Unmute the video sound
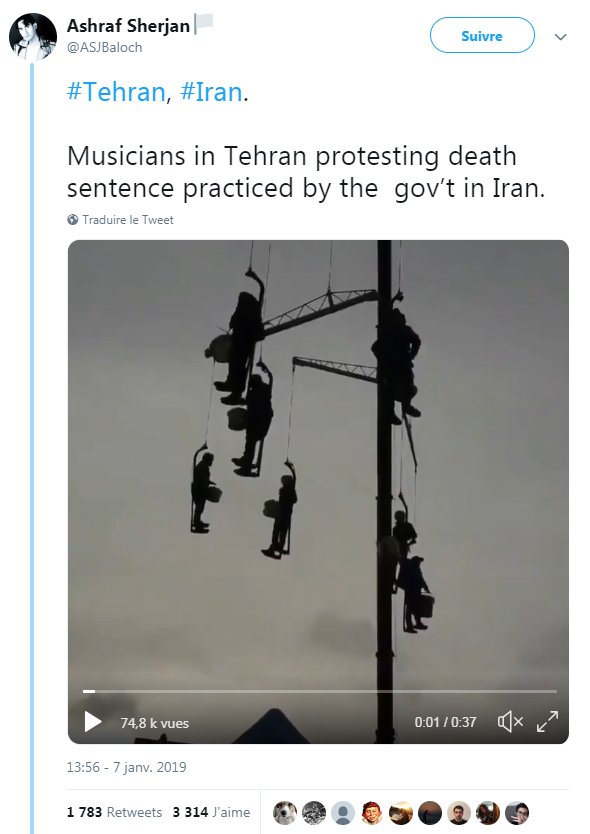Image resolution: width=590 pixels, height=834 pixels. [x=510, y=722]
